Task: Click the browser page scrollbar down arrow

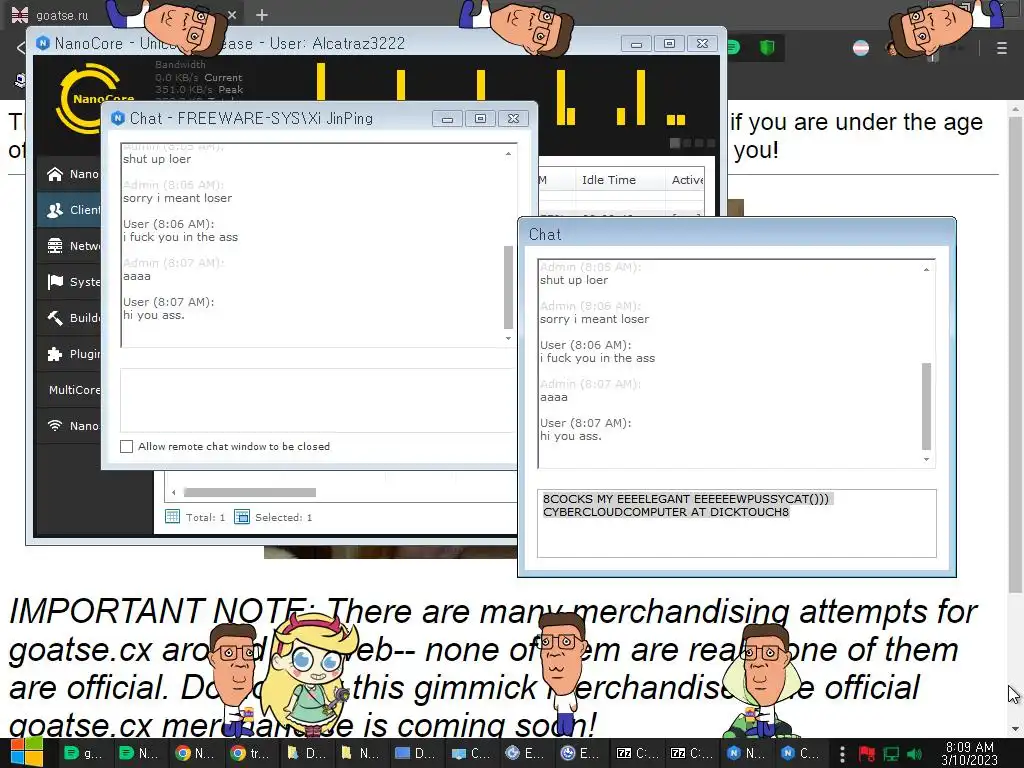Action: pos(1014,729)
